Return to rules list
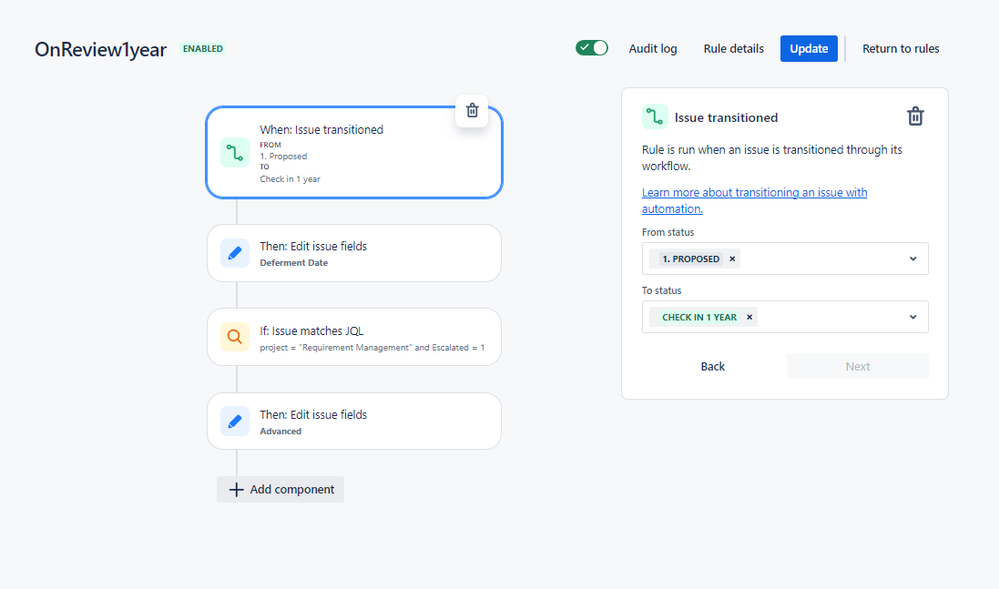999x589 pixels. coord(900,48)
